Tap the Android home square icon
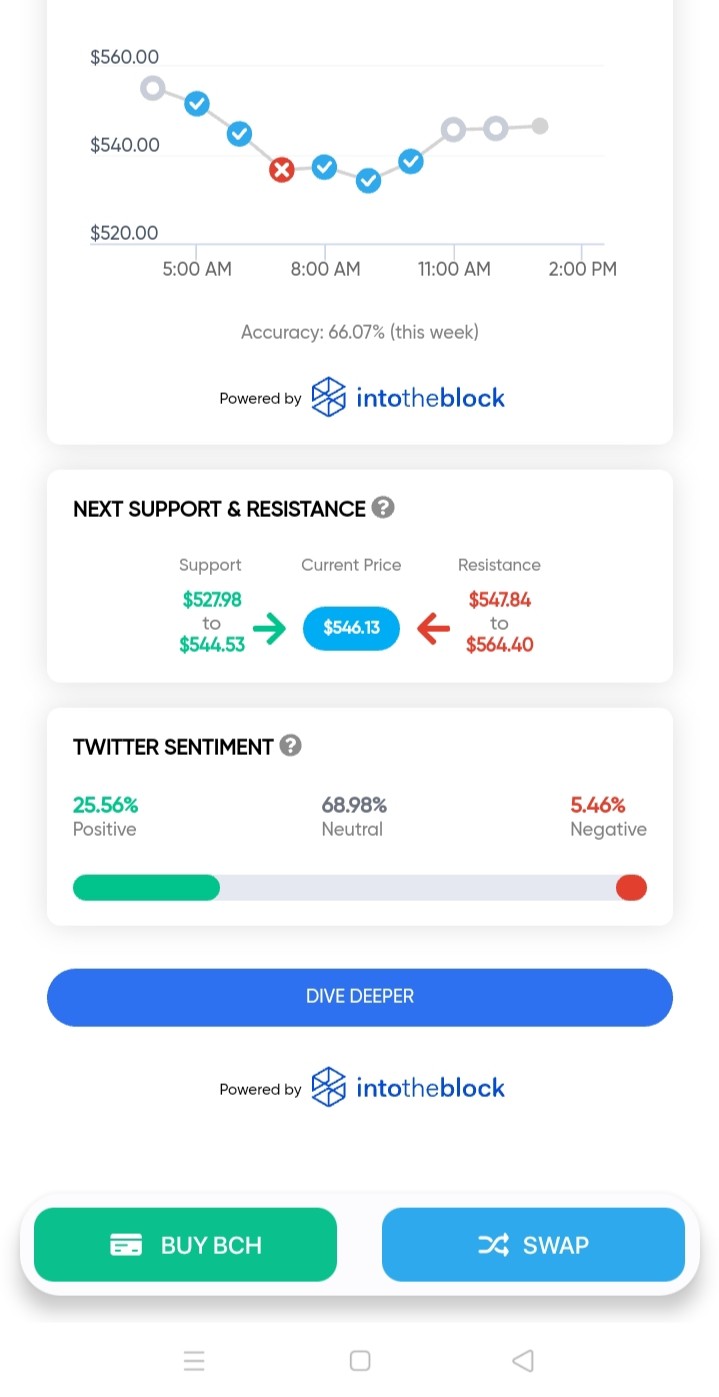719x1397 pixels. (x=360, y=1360)
